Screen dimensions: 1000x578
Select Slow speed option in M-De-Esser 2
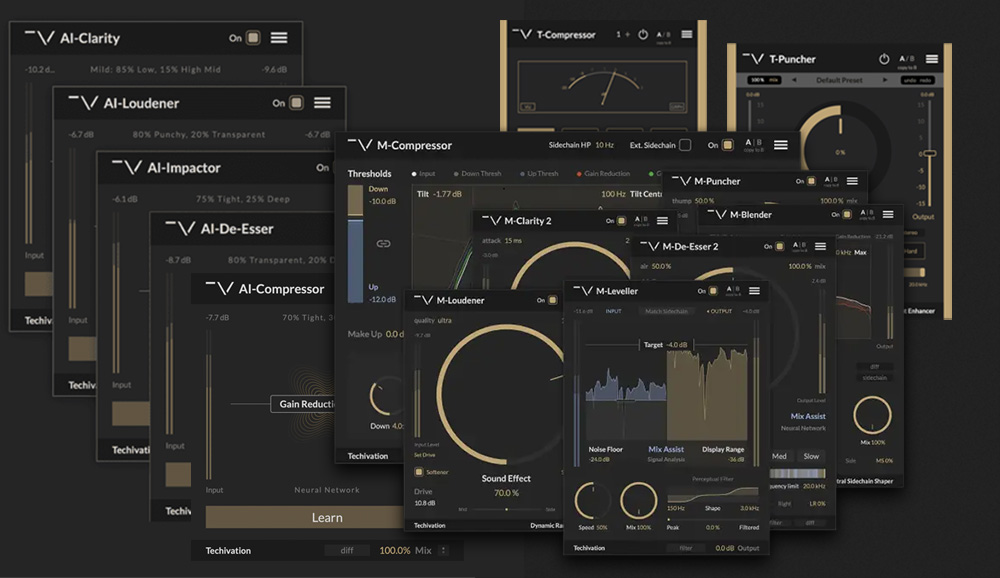[811, 456]
